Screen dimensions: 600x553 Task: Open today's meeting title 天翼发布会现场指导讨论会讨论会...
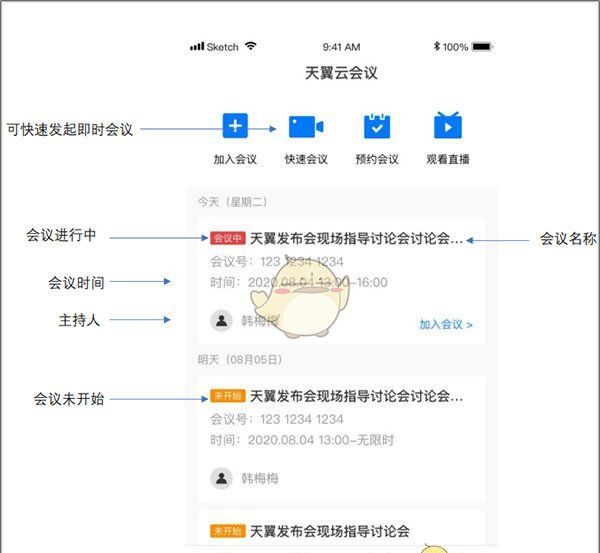coord(356,239)
